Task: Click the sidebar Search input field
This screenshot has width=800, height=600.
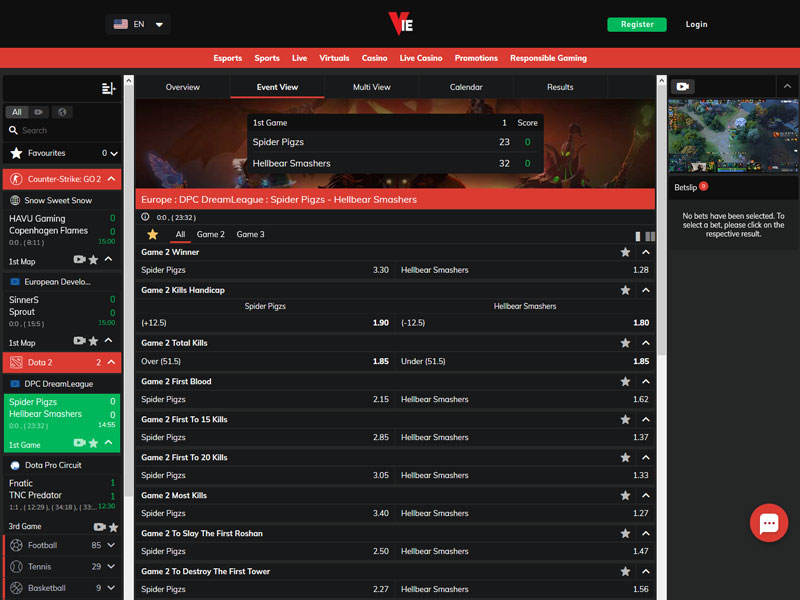Action: (x=63, y=131)
